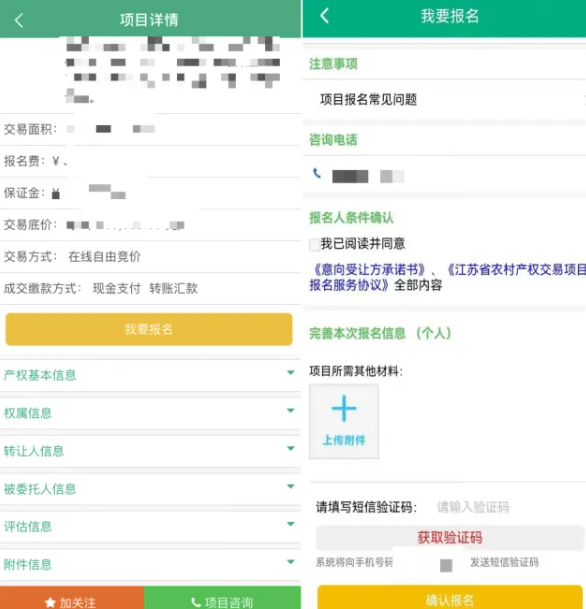Tap the star icon in 加关注
This screenshot has height=609, width=586.
(x=50, y=603)
